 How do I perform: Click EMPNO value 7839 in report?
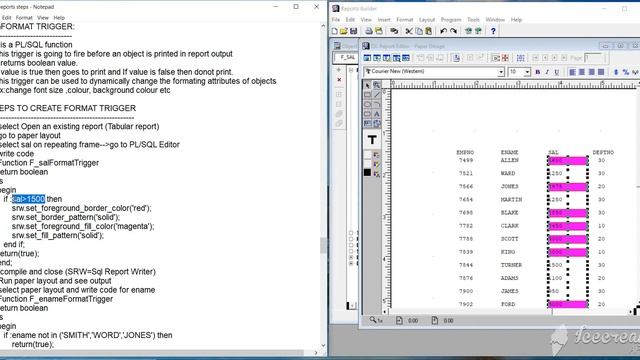click(x=466, y=252)
